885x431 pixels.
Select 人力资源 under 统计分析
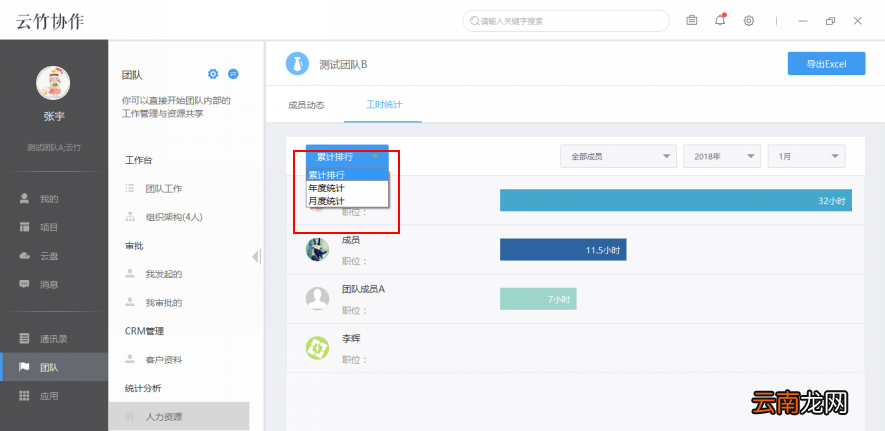coord(178,416)
